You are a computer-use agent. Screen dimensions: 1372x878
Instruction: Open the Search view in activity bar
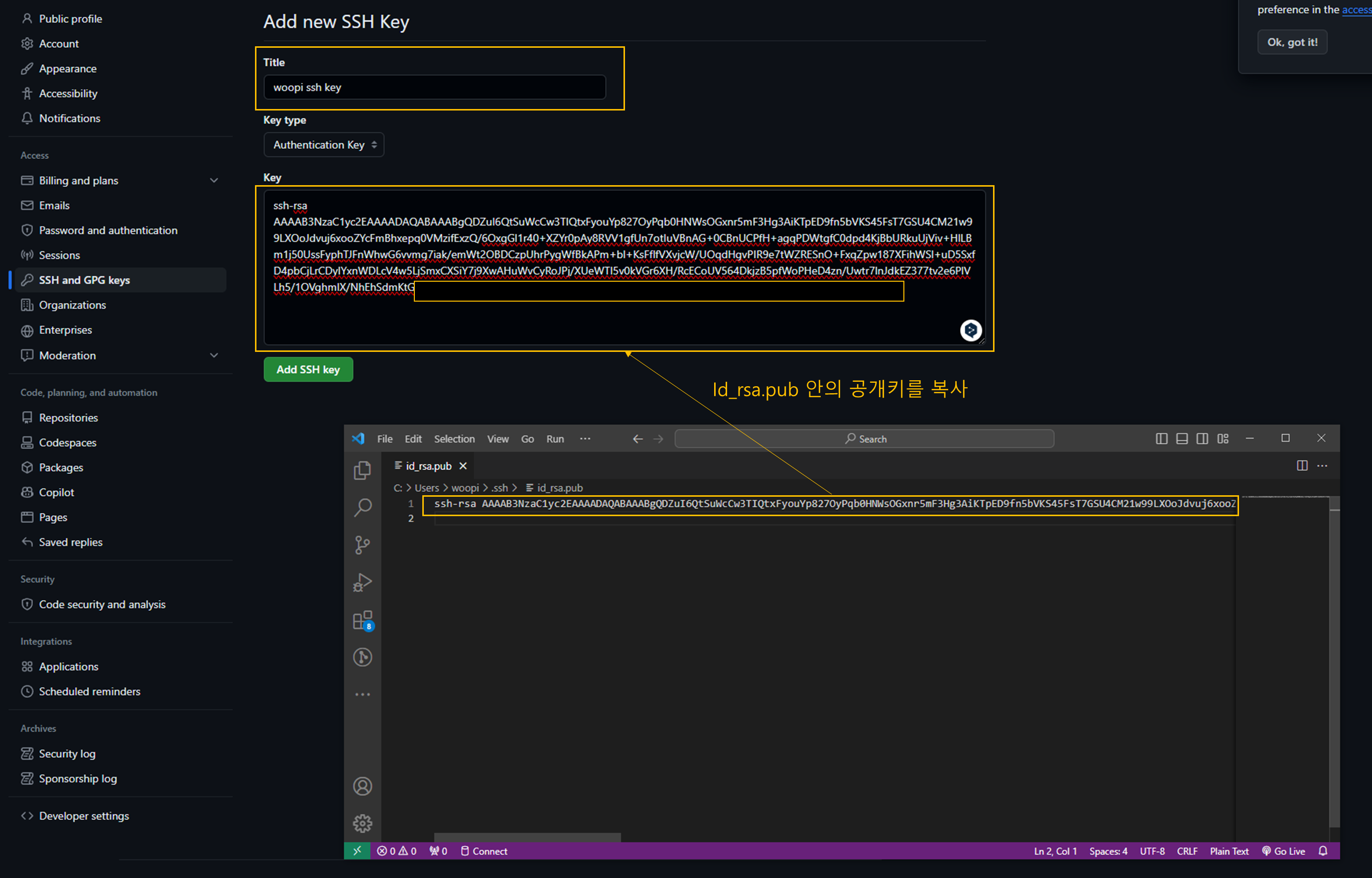tap(362, 507)
